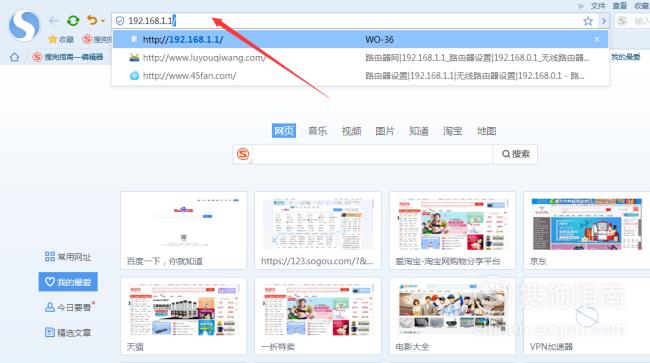Open the home page icon
650x363 pixels.
click(15, 57)
